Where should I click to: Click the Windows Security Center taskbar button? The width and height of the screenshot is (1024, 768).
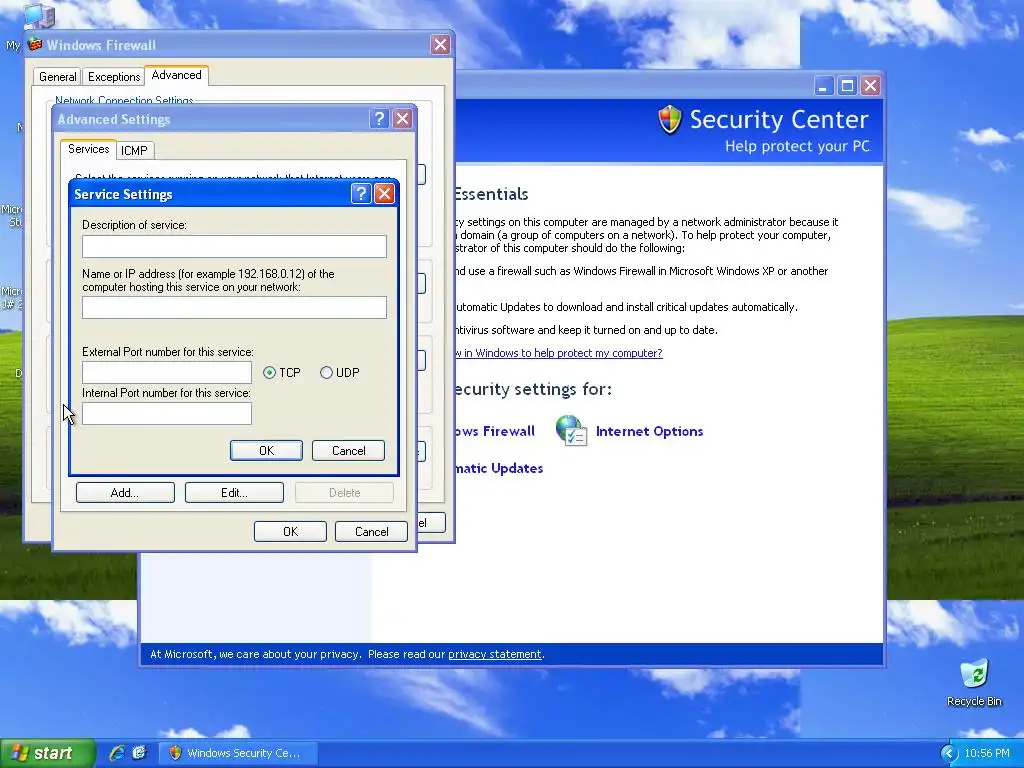pyautogui.click(x=239, y=753)
